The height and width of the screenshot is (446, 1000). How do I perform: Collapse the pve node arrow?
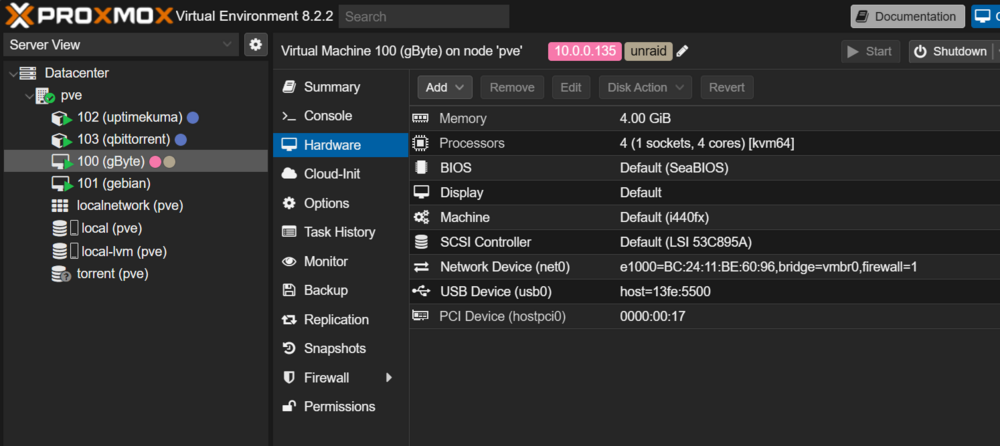29,96
